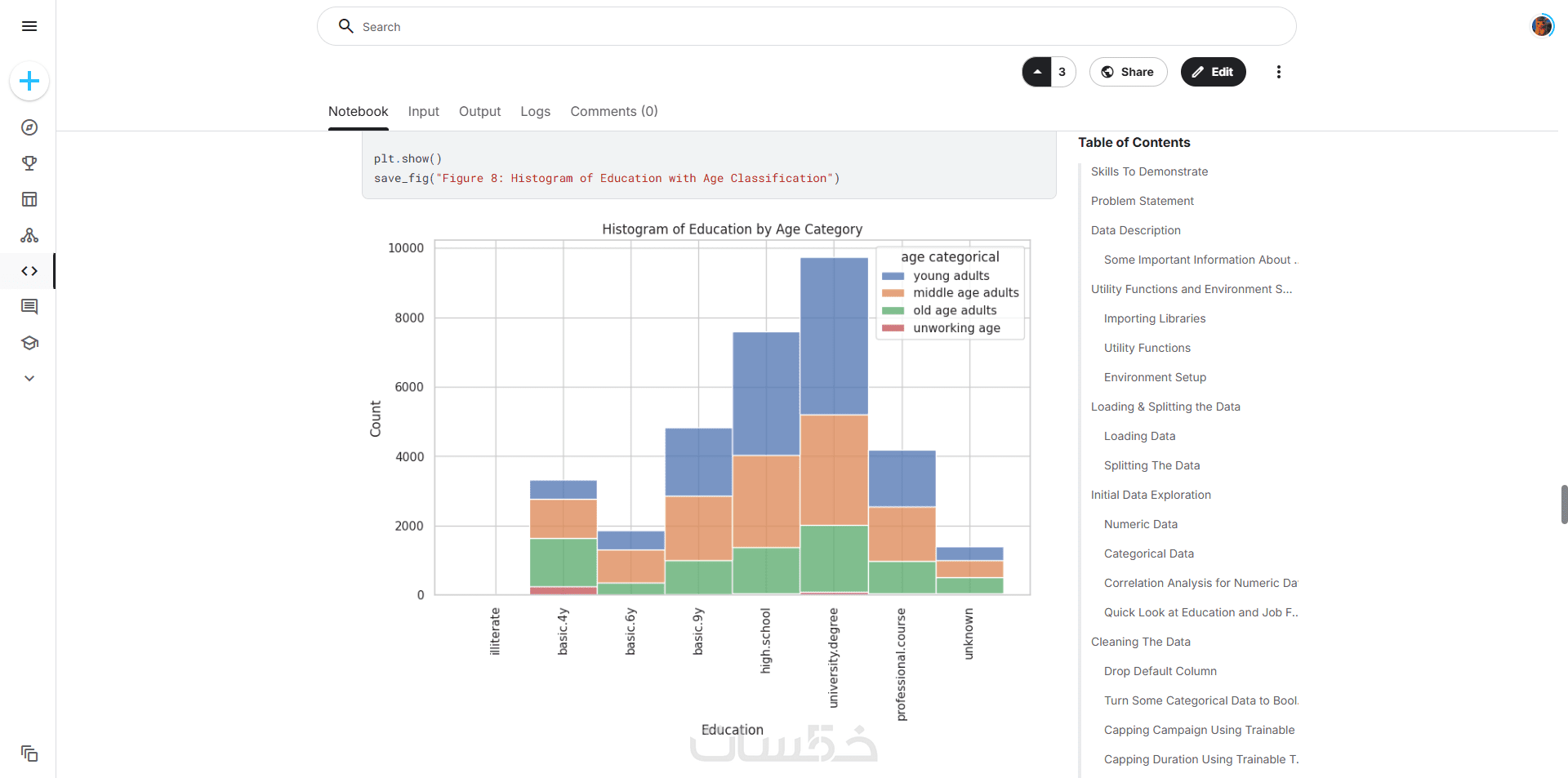Open the Learn graduation cap icon

pyautogui.click(x=29, y=343)
